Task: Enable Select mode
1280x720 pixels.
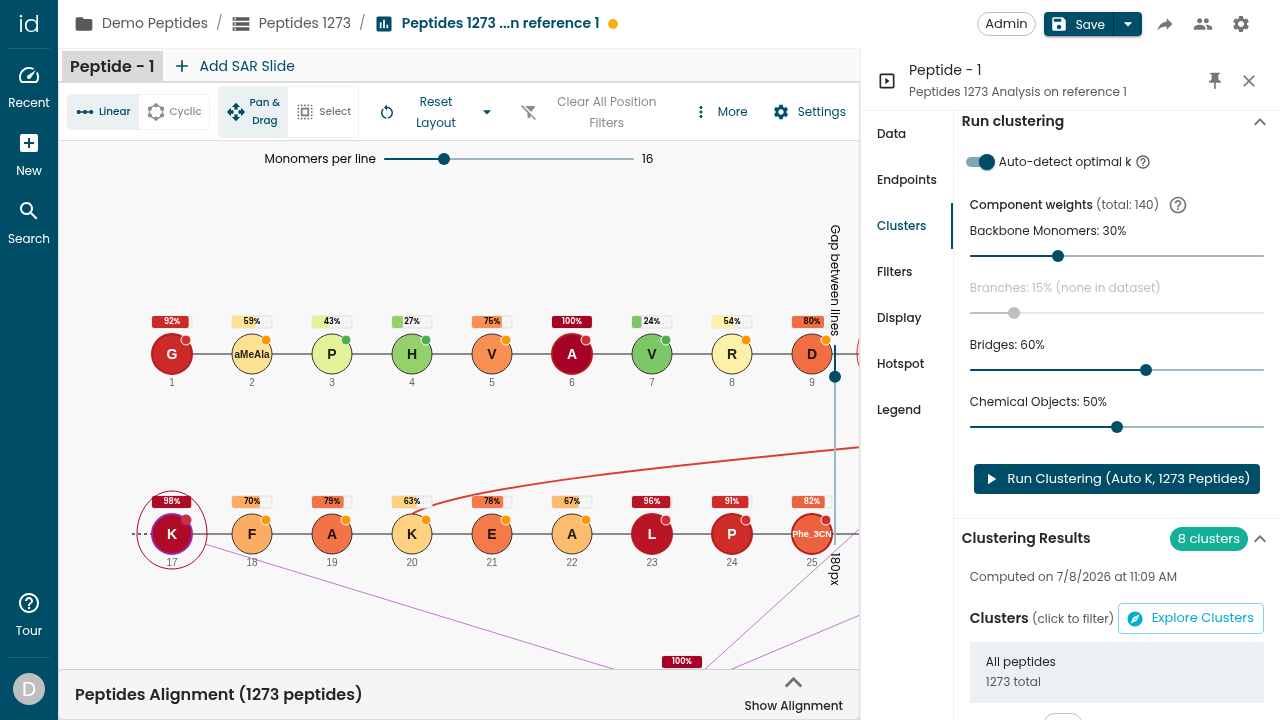Action: tap(324, 112)
